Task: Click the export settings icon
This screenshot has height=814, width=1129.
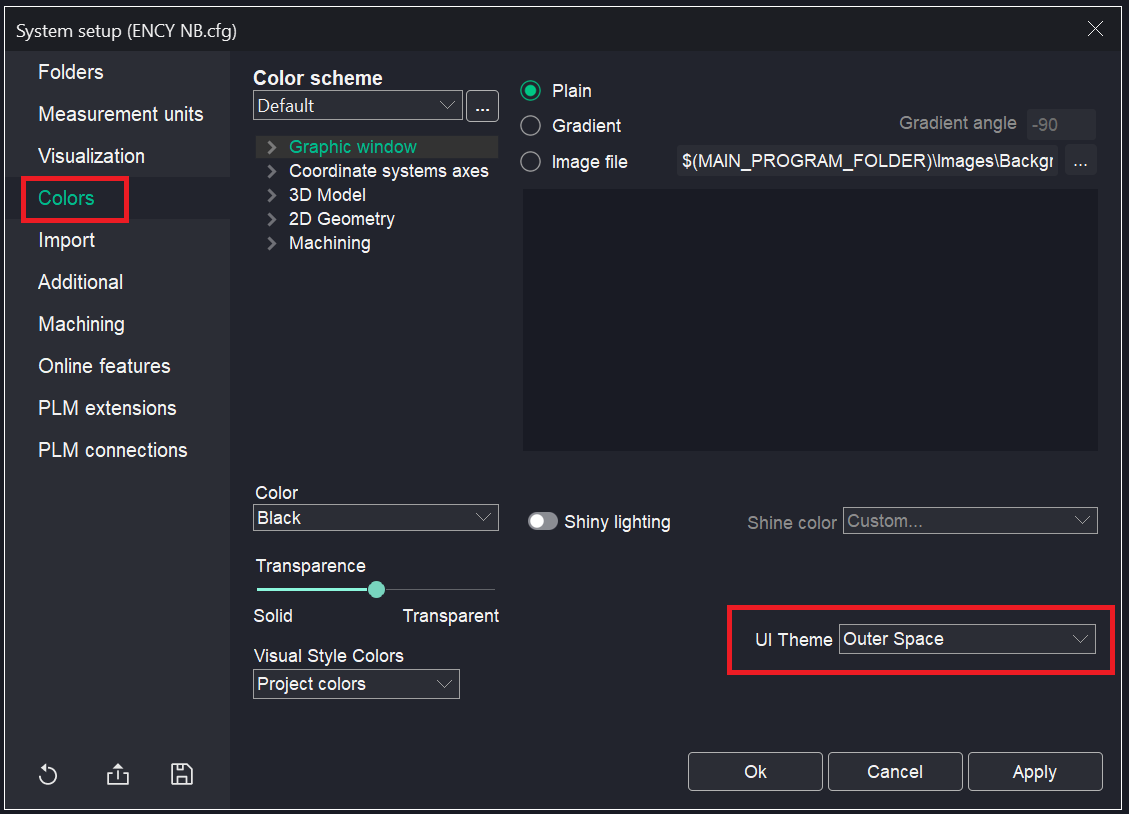Action: [118, 775]
